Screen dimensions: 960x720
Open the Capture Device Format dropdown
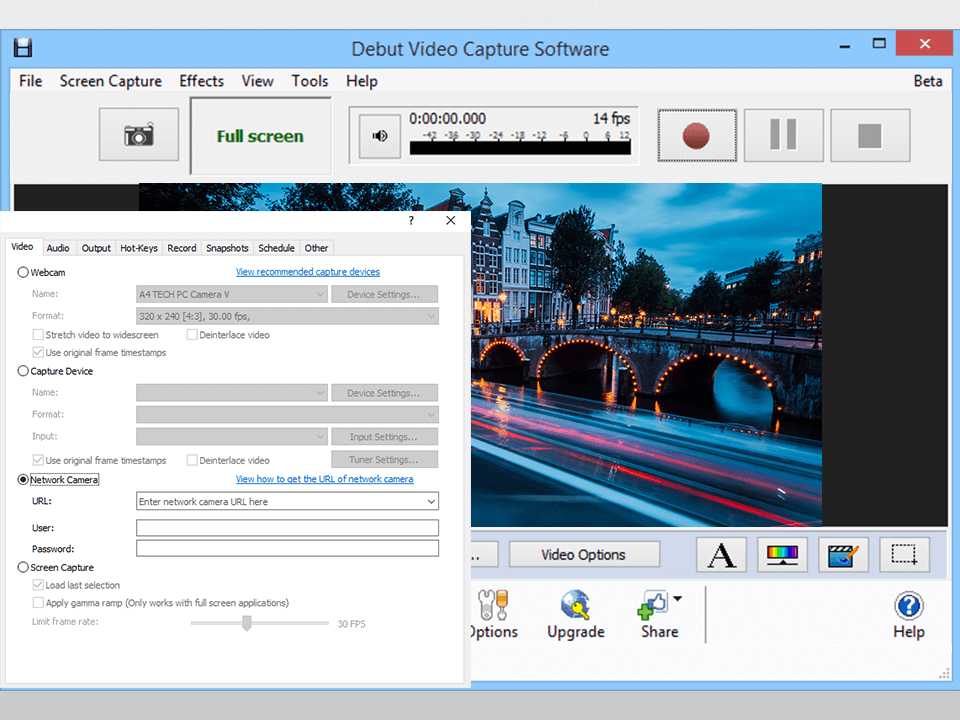tap(287, 415)
